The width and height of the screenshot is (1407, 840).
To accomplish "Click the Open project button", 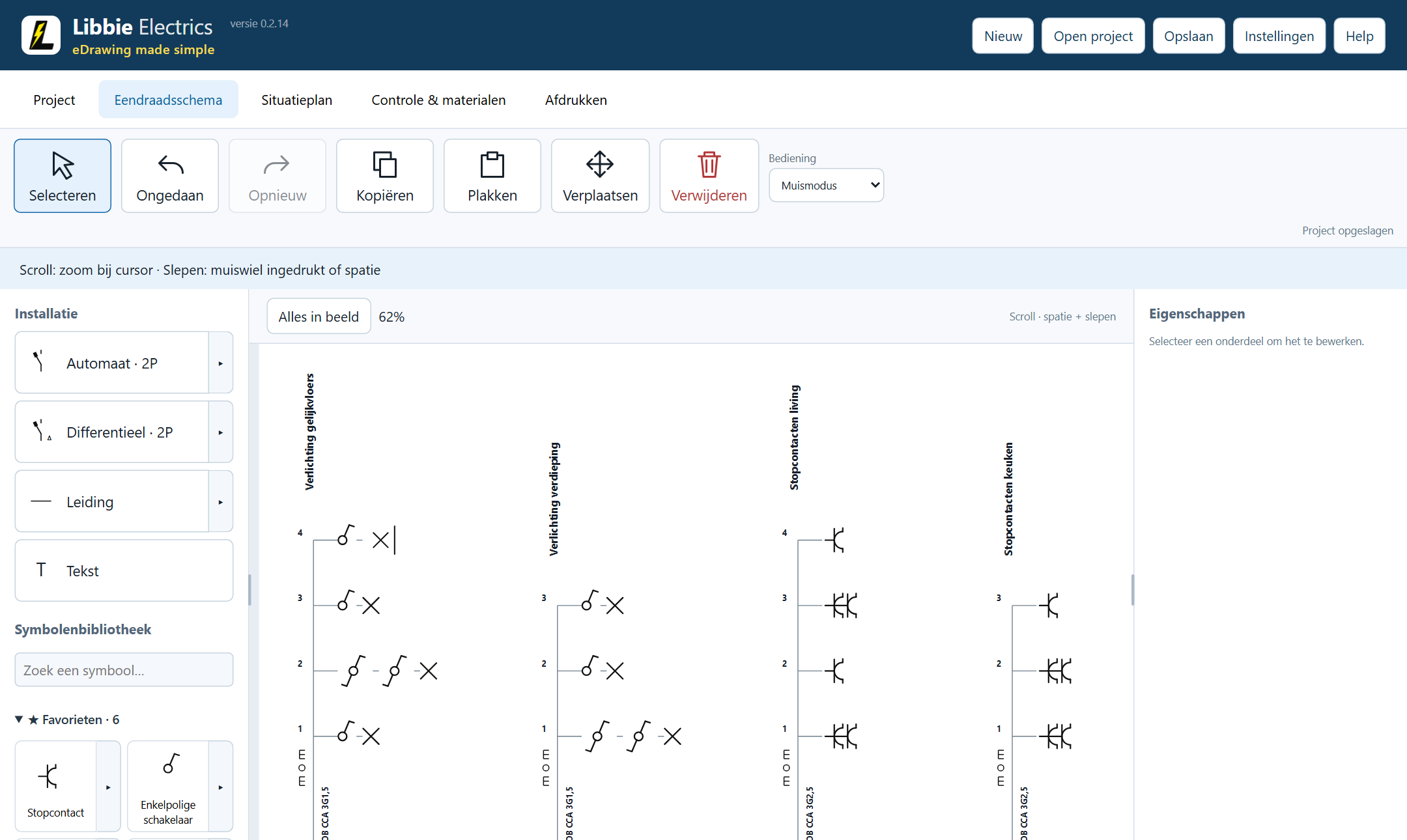I will tap(1093, 36).
